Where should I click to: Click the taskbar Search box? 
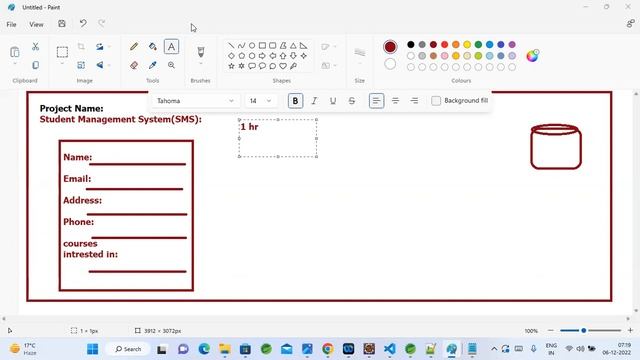click(x=128, y=349)
